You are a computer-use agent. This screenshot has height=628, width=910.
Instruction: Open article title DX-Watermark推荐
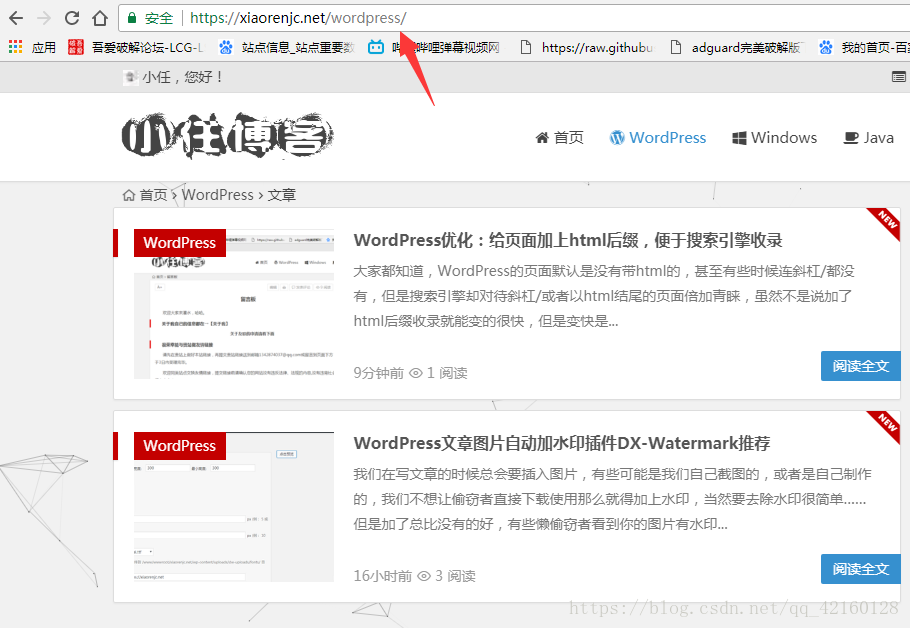pos(562,443)
